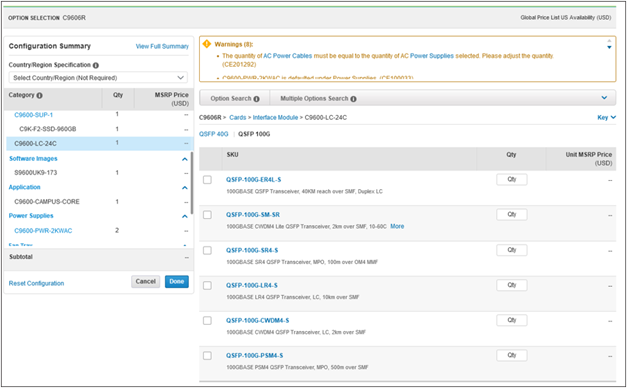This screenshot has width=627, height=388.
Task: Enable the QSFP-100G-CWDM4-S checkbox
Action: click(207, 321)
